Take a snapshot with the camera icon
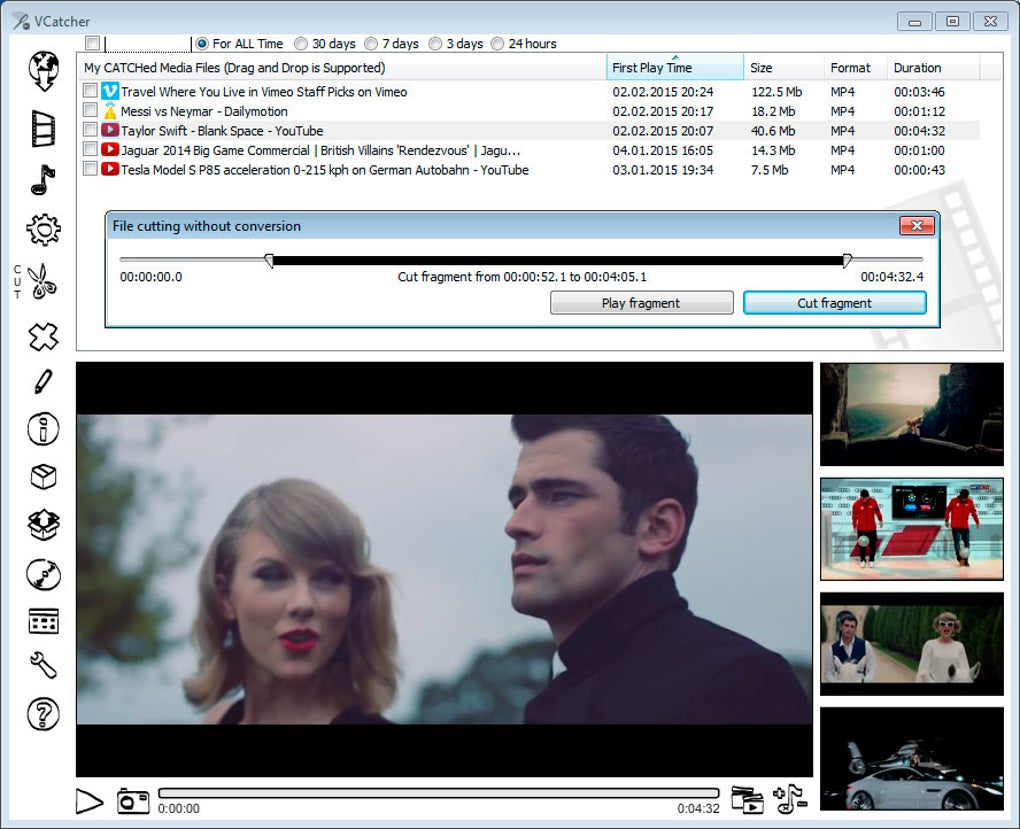The width and height of the screenshot is (1020, 829). point(133,801)
